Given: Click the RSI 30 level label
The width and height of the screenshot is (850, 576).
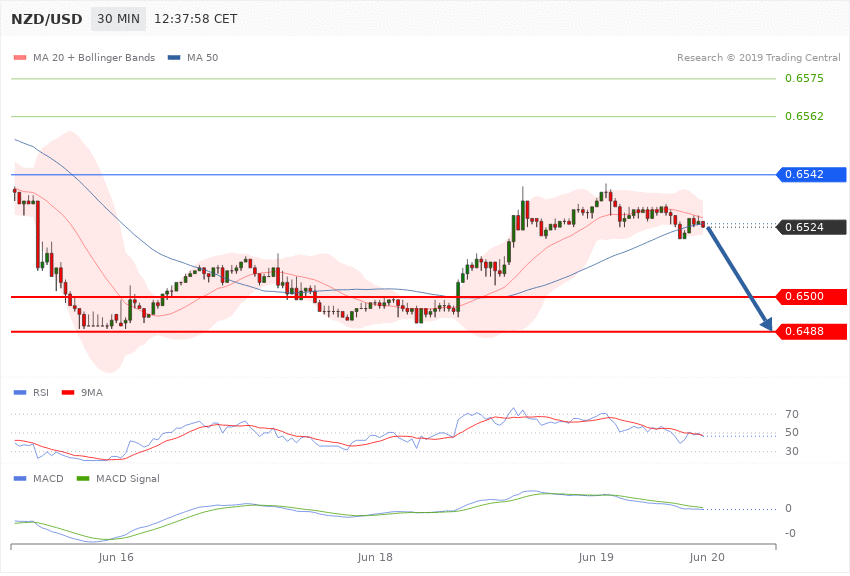Looking at the screenshot, I should (x=791, y=451).
